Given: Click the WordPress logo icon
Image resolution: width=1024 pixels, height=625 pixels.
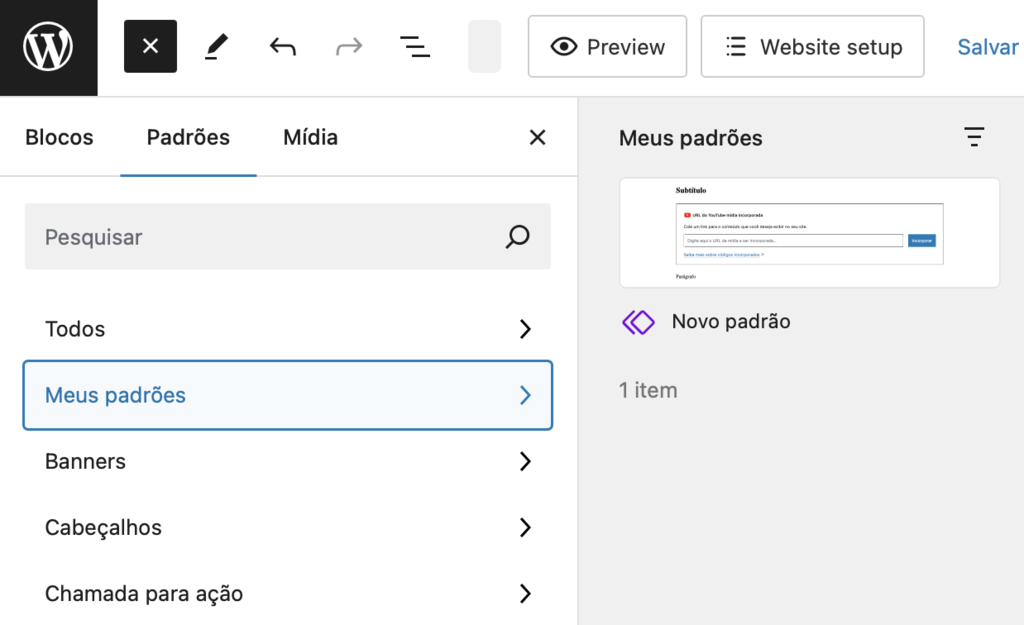Looking at the screenshot, I should [x=47, y=47].
